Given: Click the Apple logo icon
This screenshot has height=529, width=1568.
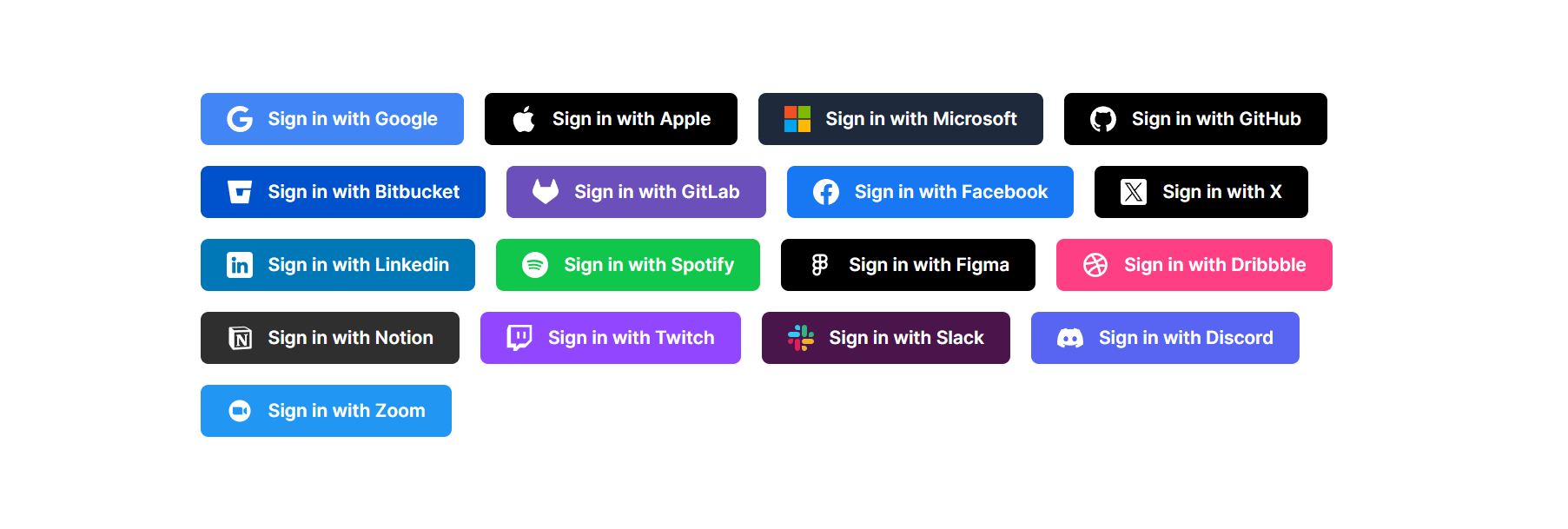Looking at the screenshot, I should (x=524, y=119).
